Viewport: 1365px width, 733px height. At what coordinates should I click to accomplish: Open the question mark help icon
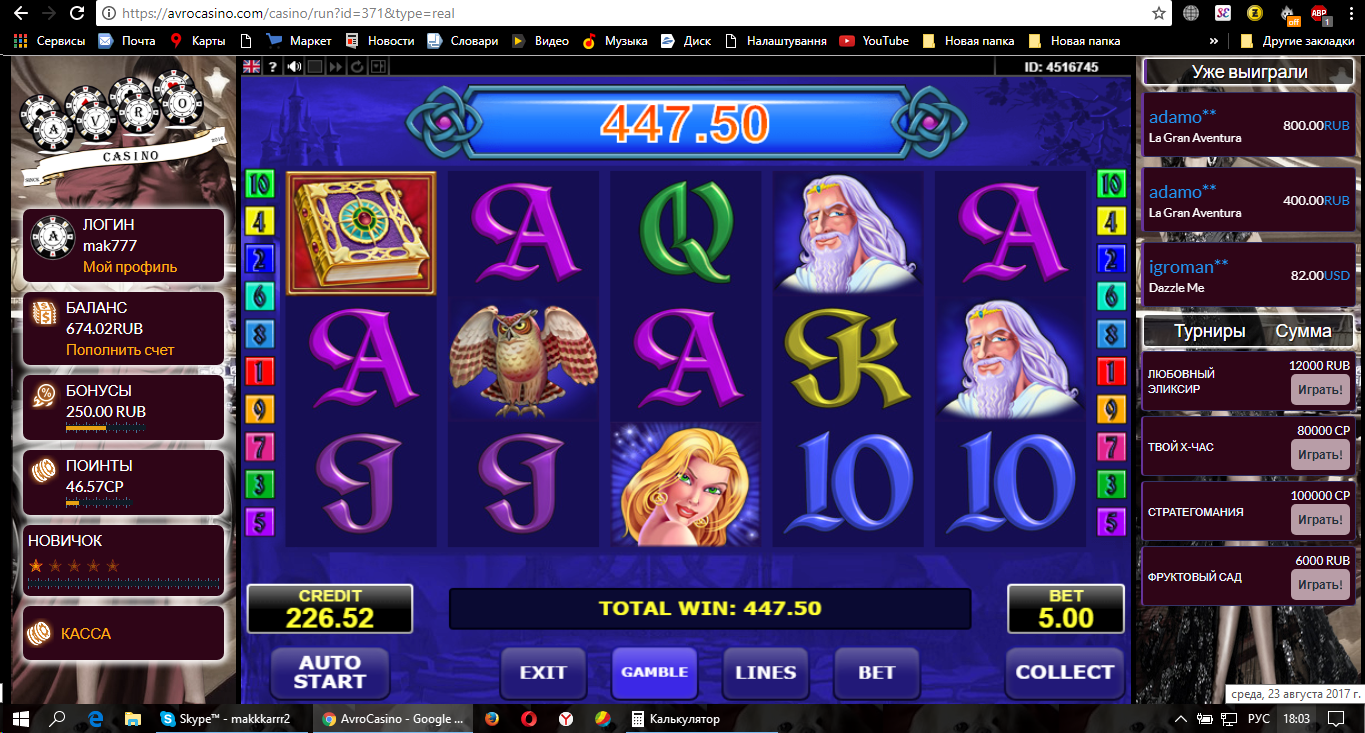273,67
